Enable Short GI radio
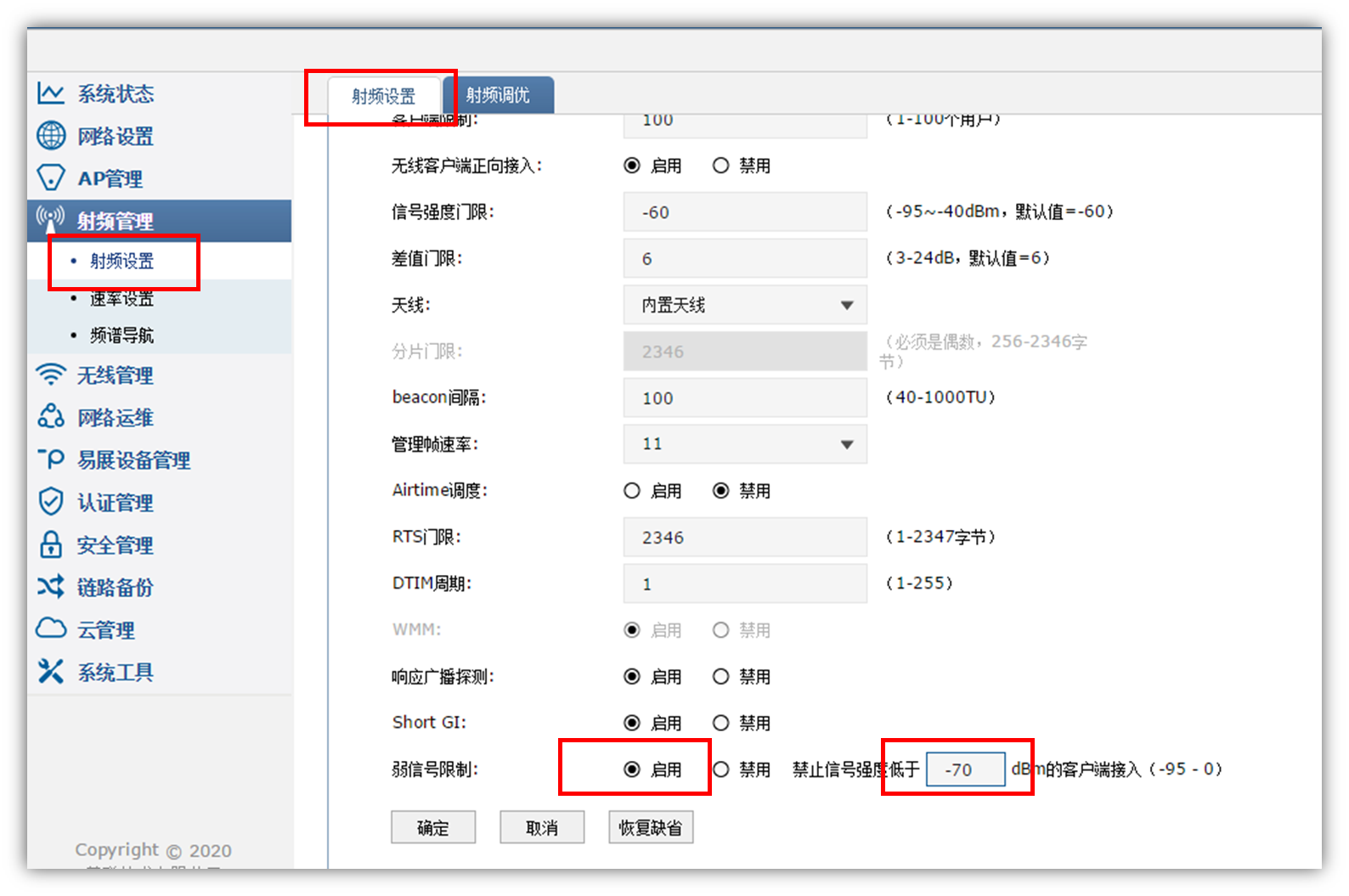This screenshot has width=1349, height=896. (x=632, y=723)
